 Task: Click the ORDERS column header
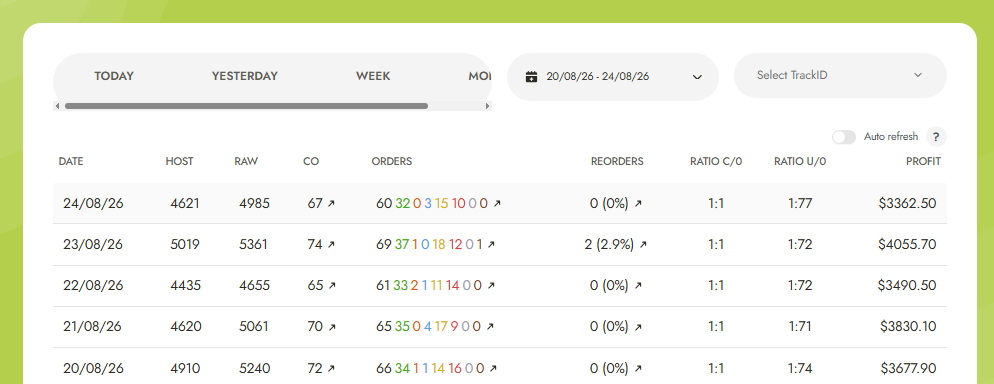[392, 162]
